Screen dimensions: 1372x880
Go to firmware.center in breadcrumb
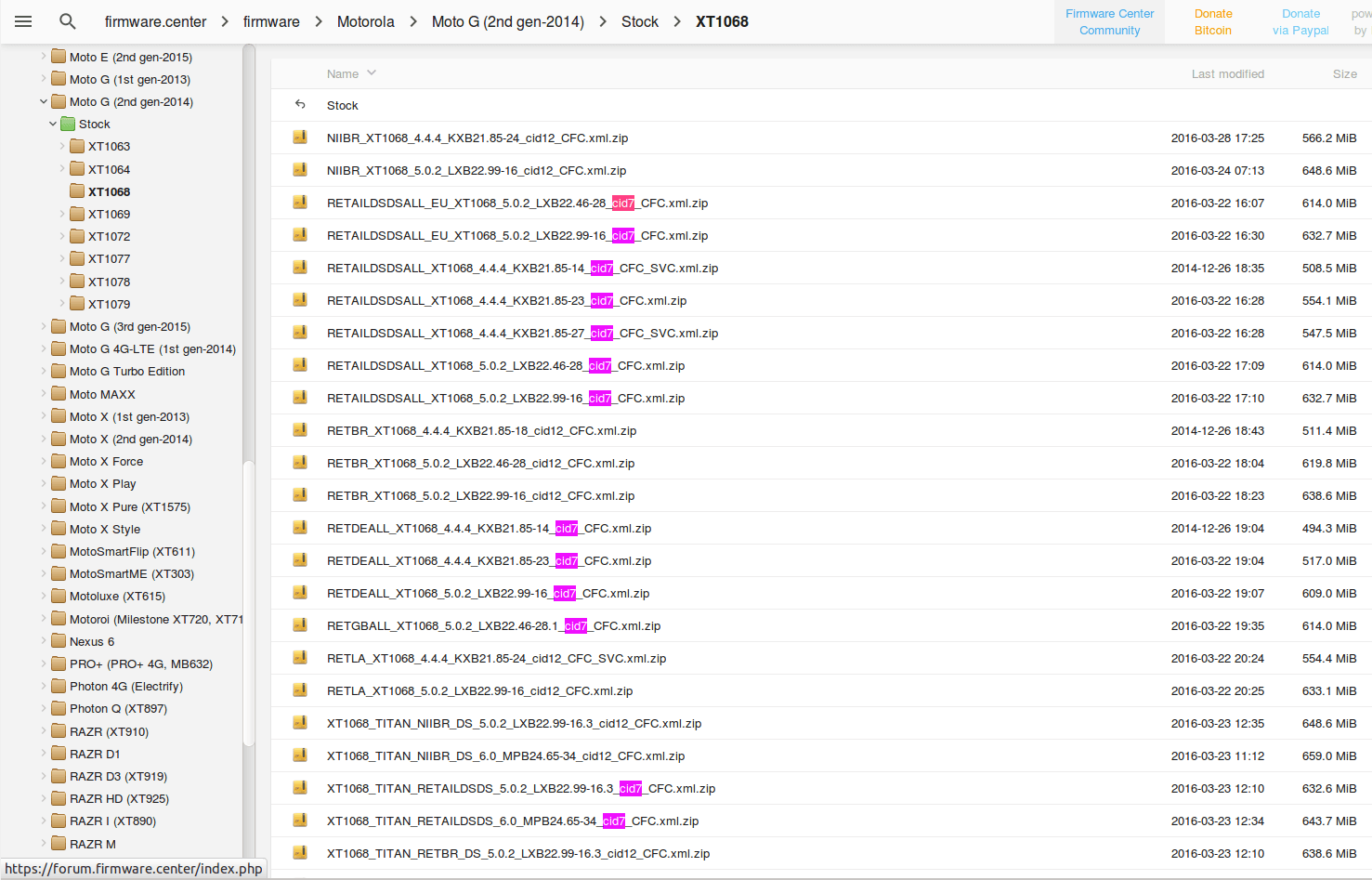(156, 21)
